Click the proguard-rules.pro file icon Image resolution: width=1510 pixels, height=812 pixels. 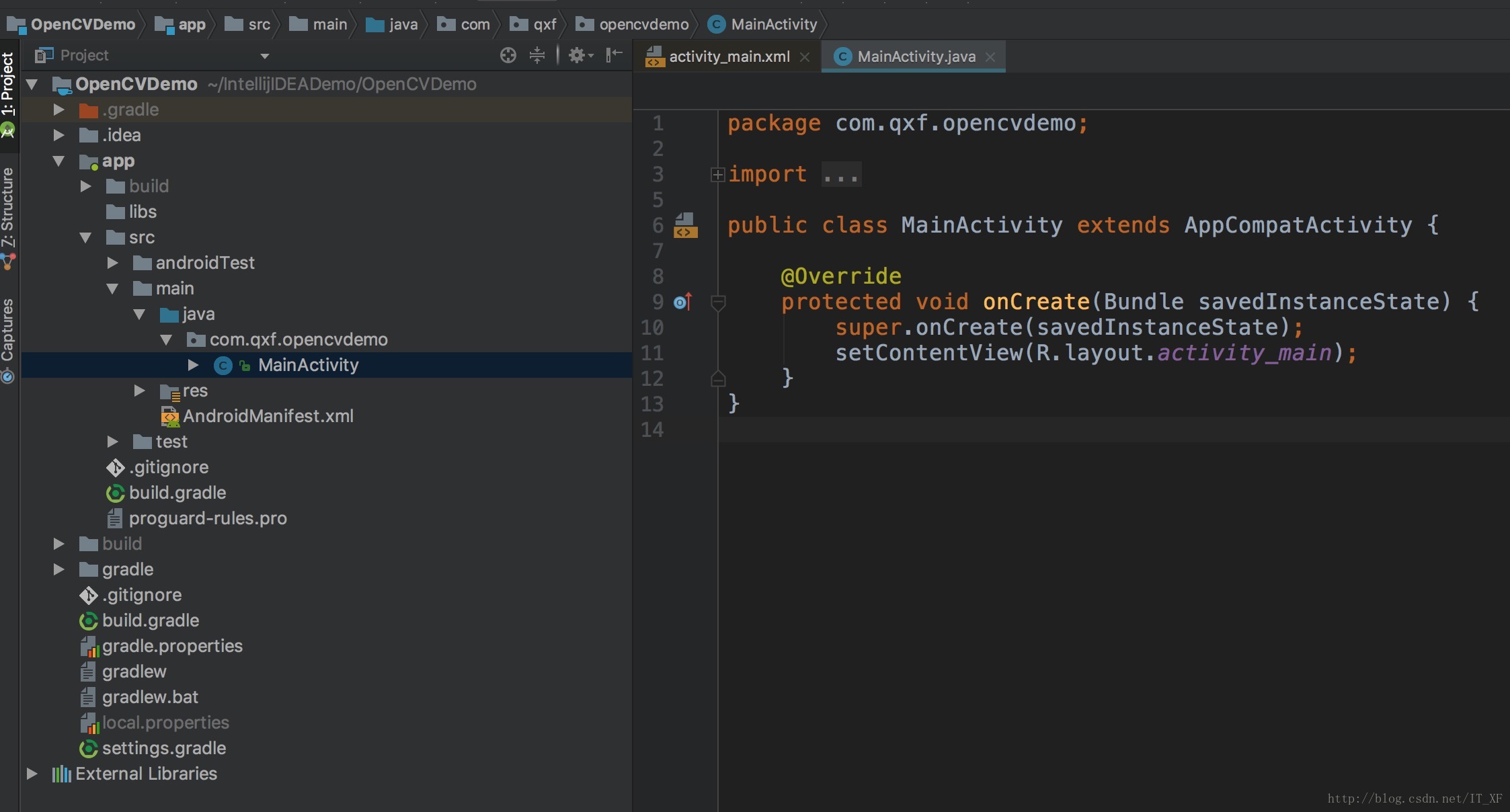115,518
